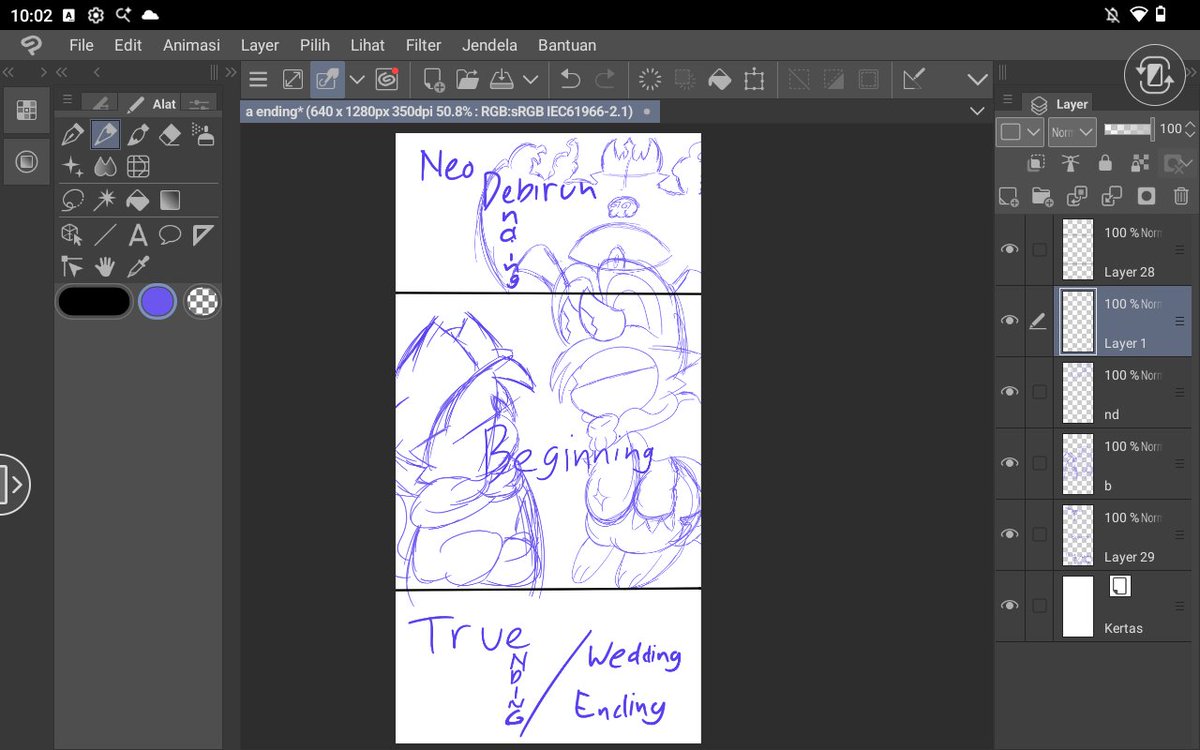
Task: Select the Auto select magic wand
Action: click(105, 201)
